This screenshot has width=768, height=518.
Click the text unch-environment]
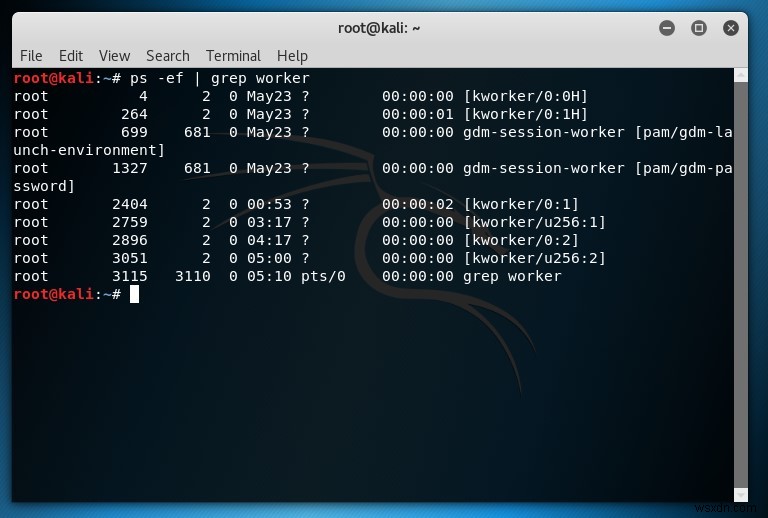[89, 150]
